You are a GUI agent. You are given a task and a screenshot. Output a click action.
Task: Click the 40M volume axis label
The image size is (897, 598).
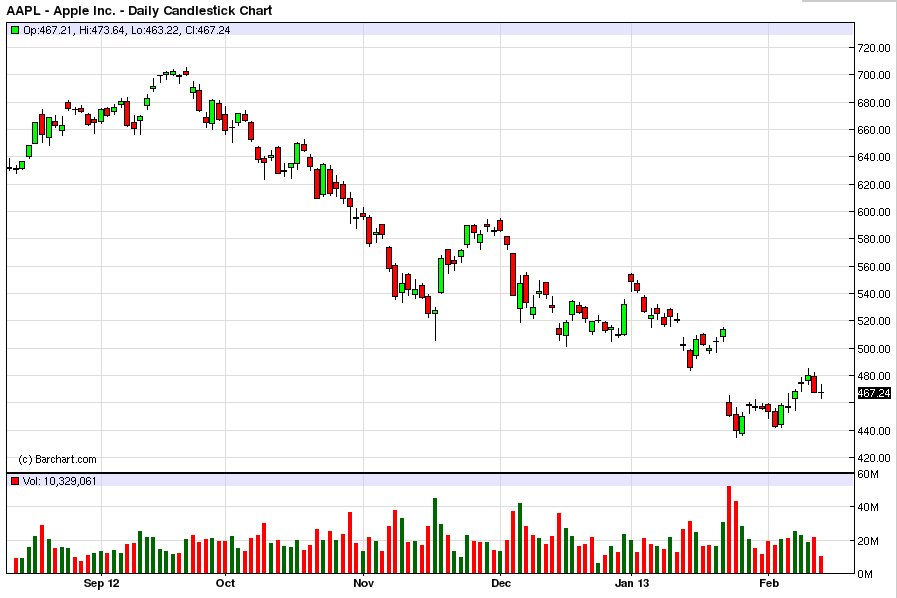[x=867, y=507]
